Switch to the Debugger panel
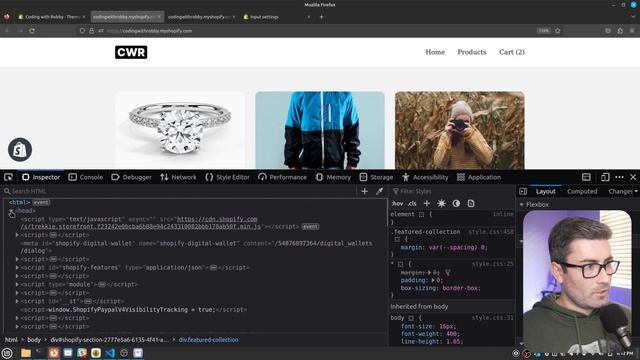 131,177
